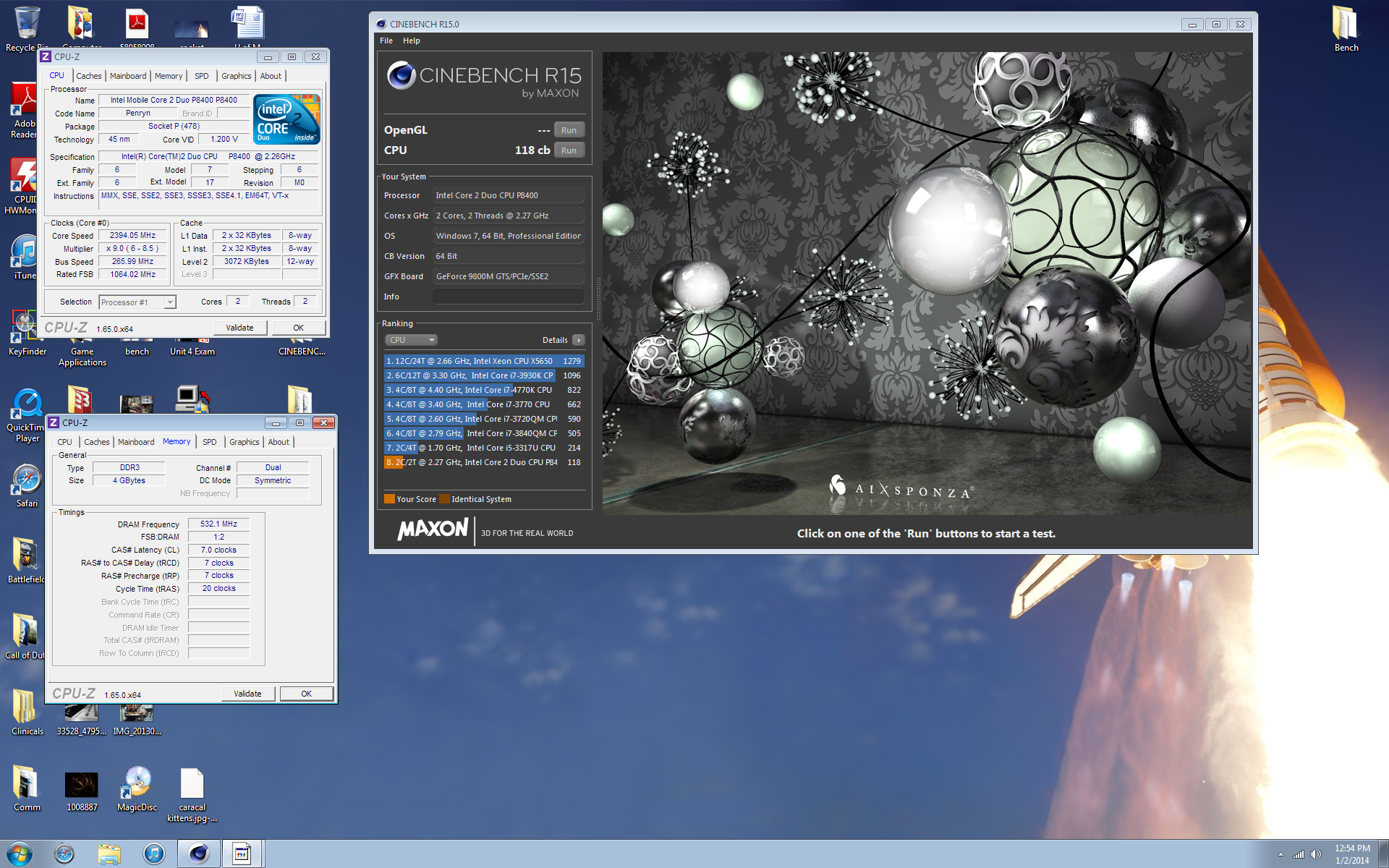Open the Help menu in Cinebench
Viewport: 1389px width, 868px height.
click(x=412, y=41)
